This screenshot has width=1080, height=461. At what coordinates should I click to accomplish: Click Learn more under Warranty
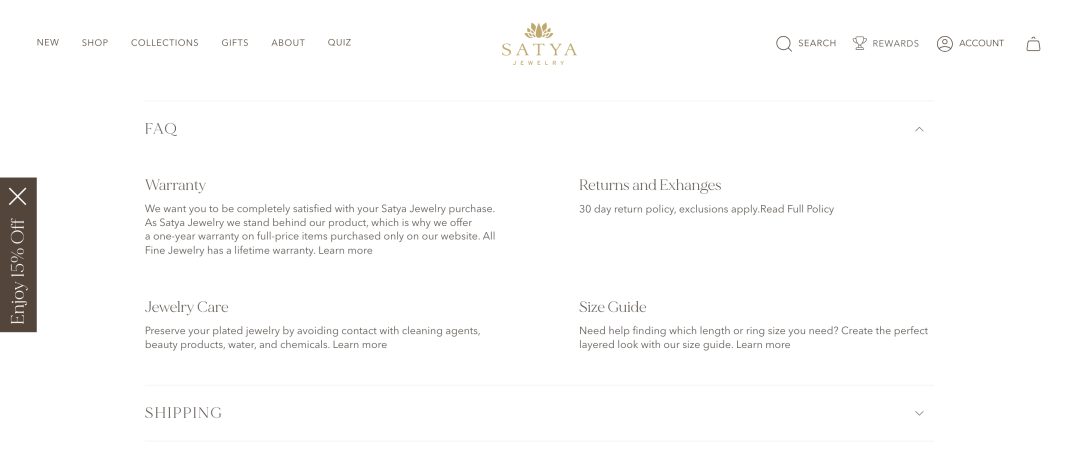click(345, 251)
